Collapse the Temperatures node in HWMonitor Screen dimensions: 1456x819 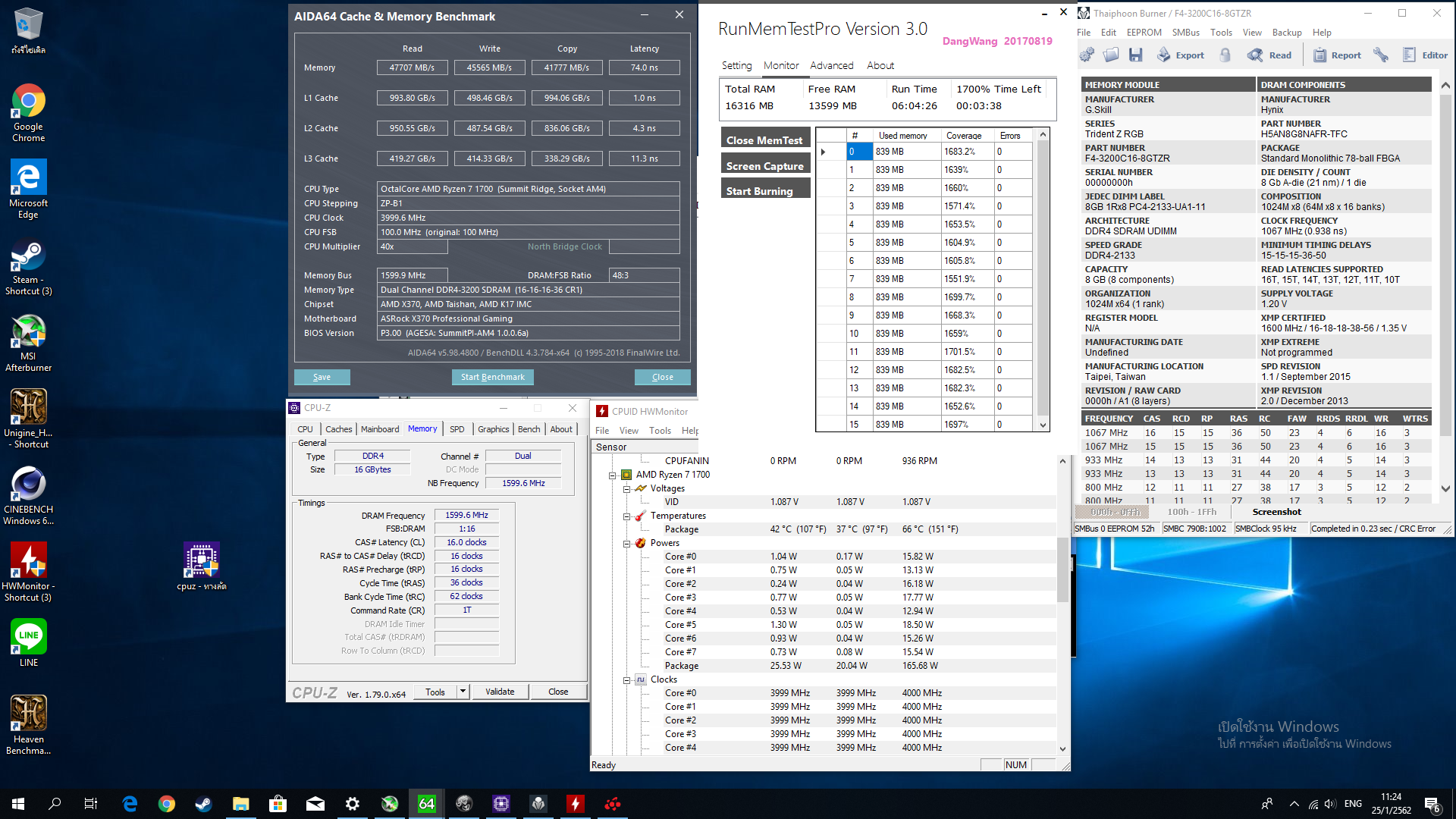point(627,516)
